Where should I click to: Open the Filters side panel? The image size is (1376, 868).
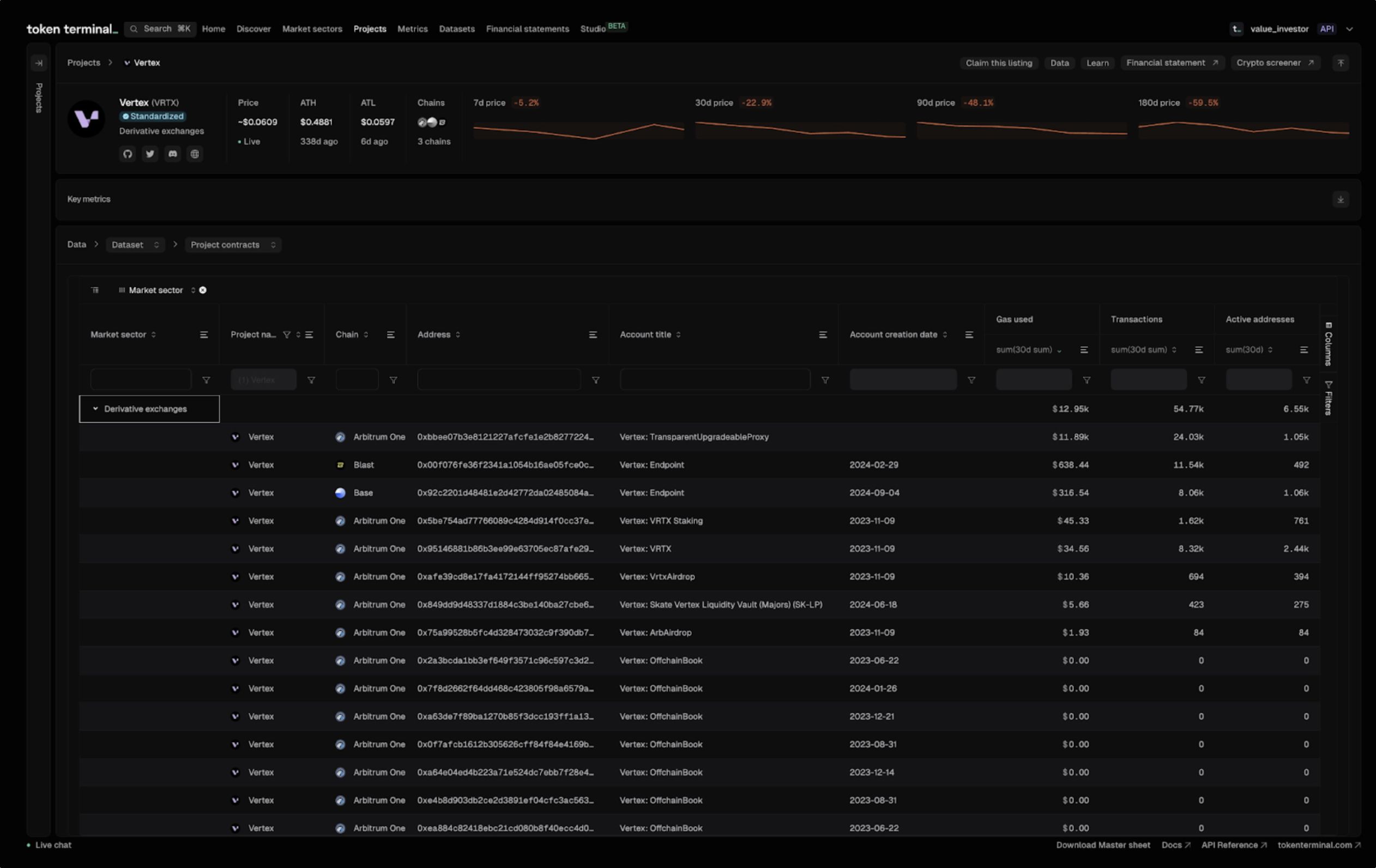(1328, 397)
